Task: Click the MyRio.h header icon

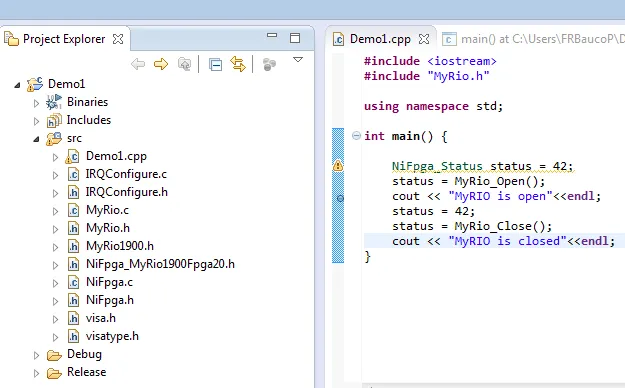Action: tap(73, 228)
